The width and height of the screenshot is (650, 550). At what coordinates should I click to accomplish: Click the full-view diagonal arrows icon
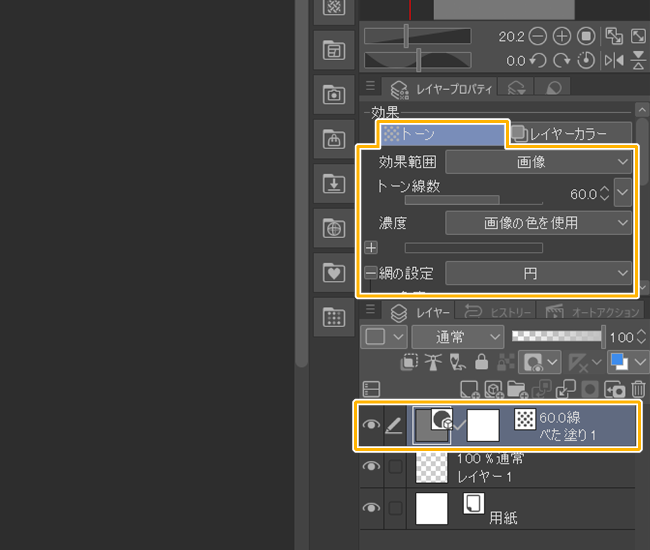coord(638,36)
